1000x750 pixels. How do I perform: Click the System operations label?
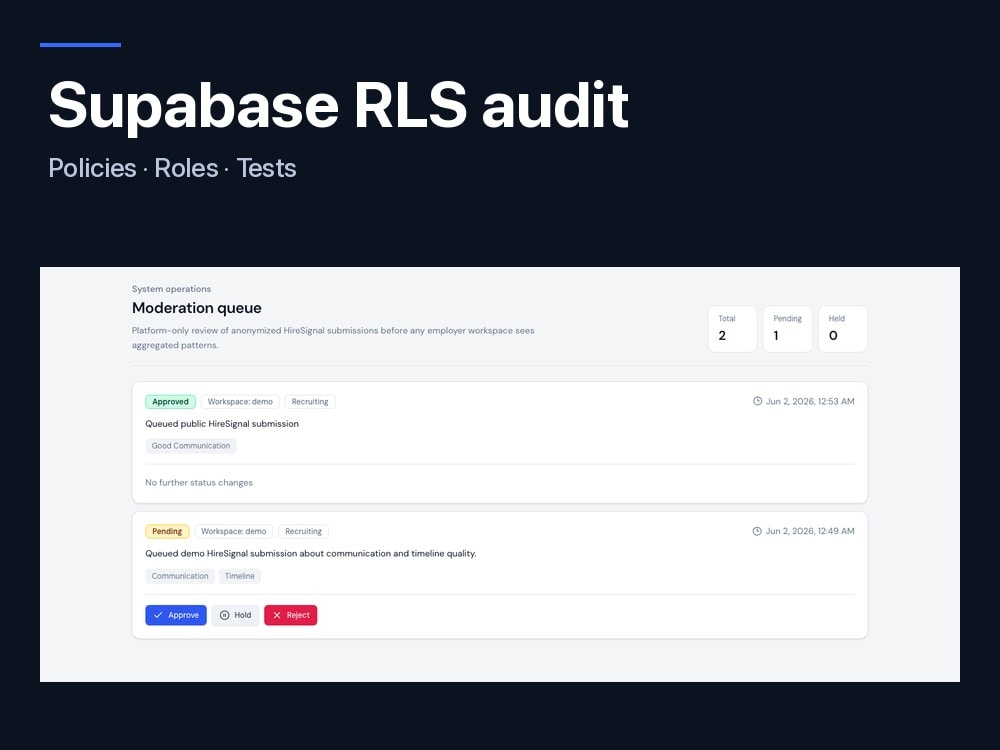coord(171,289)
